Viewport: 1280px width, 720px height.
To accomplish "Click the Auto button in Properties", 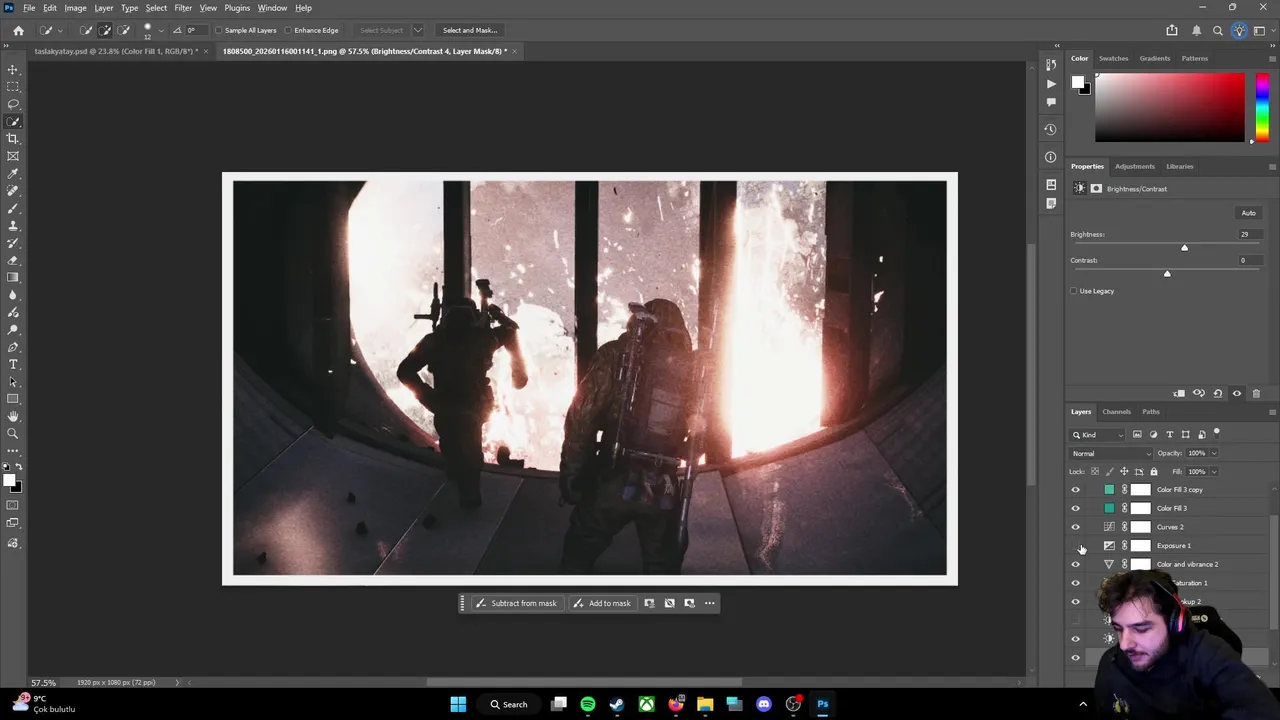I will (1248, 213).
